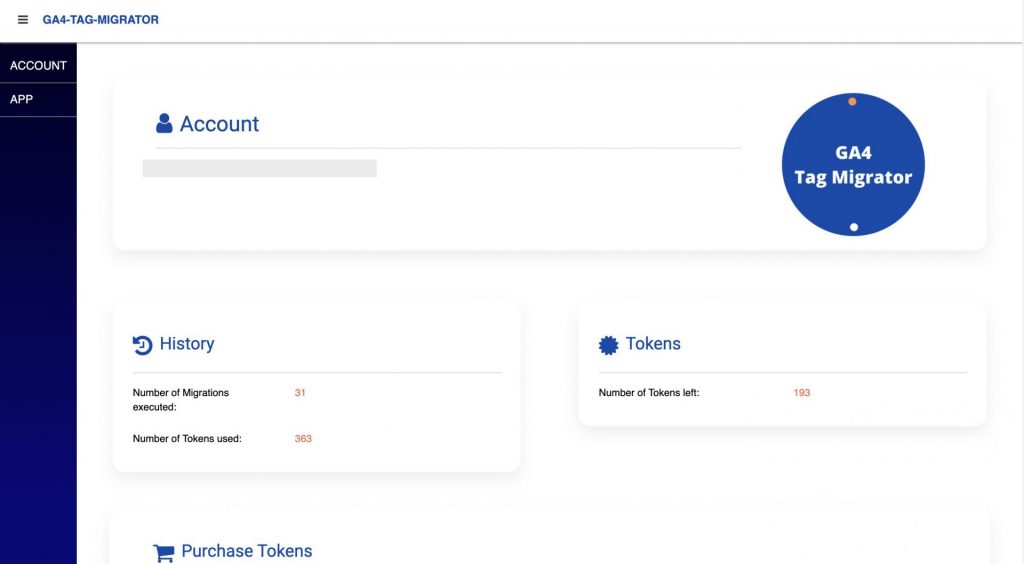Click the user profile icon beside Account
The height and width of the screenshot is (564, 1024).
[x=164, y=123]
